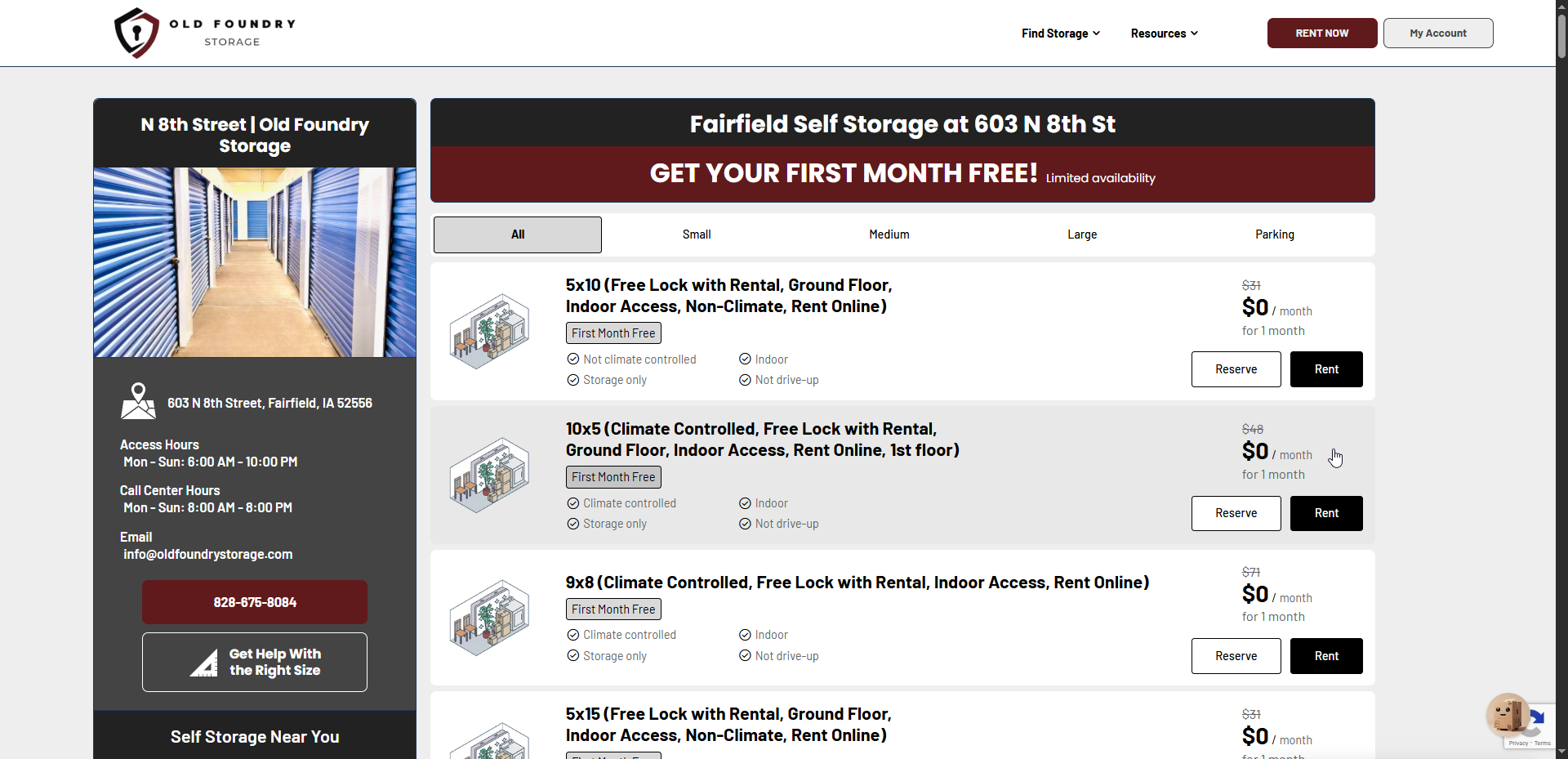Expand the Find Storage menu

1061,33
